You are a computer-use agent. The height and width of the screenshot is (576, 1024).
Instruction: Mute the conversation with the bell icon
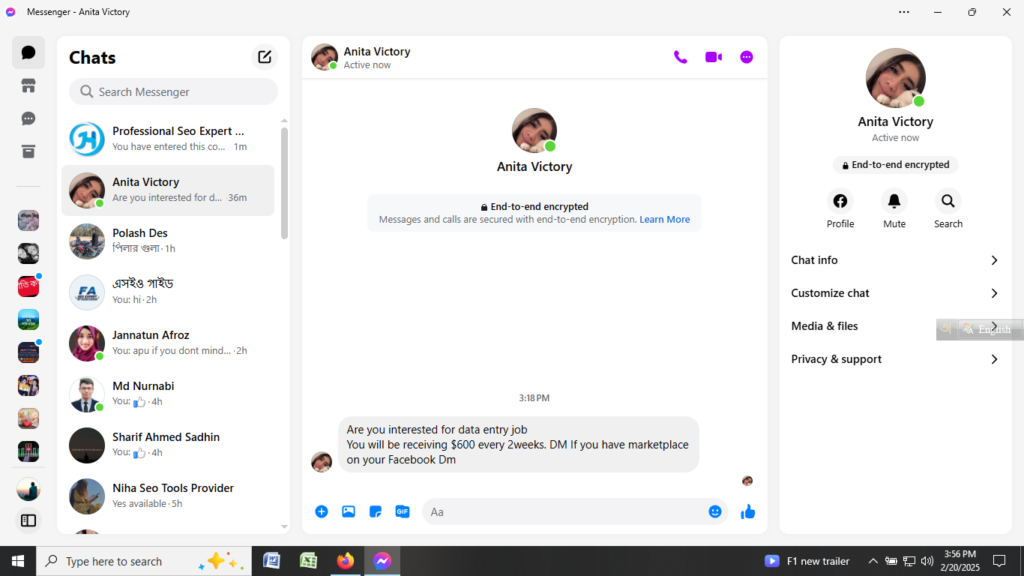894,200
